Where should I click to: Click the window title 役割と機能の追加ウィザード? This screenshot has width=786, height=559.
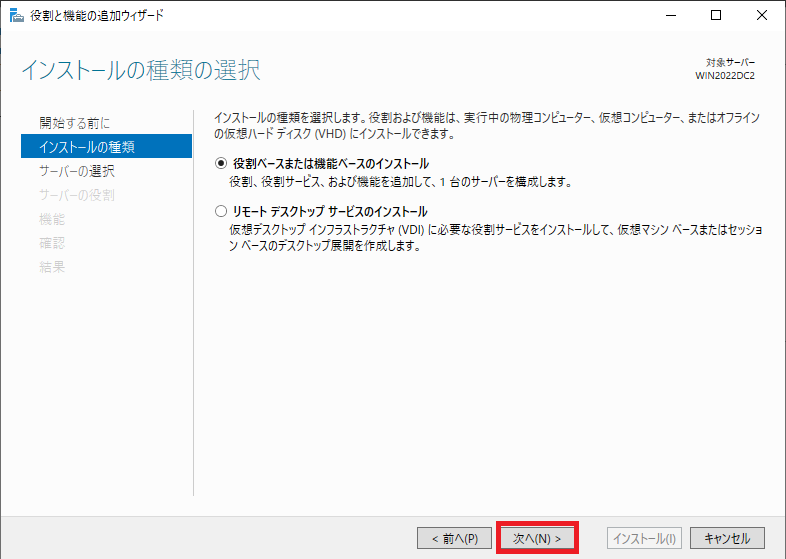[97, 16]
